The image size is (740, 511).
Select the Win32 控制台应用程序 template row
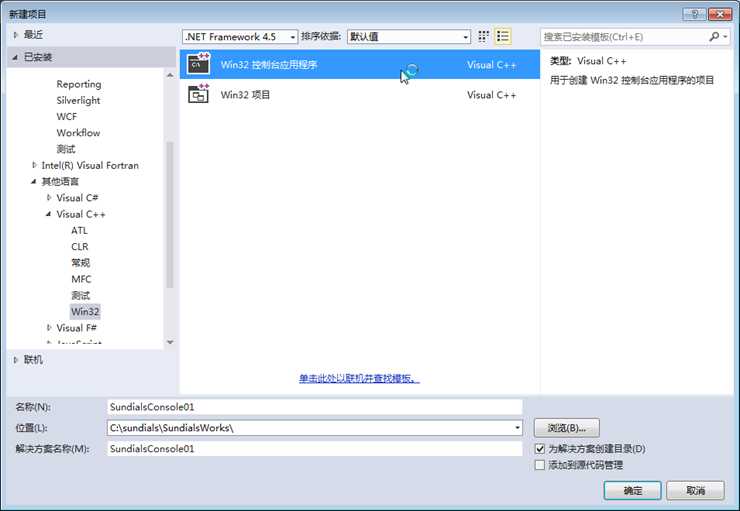coord(360,64)
